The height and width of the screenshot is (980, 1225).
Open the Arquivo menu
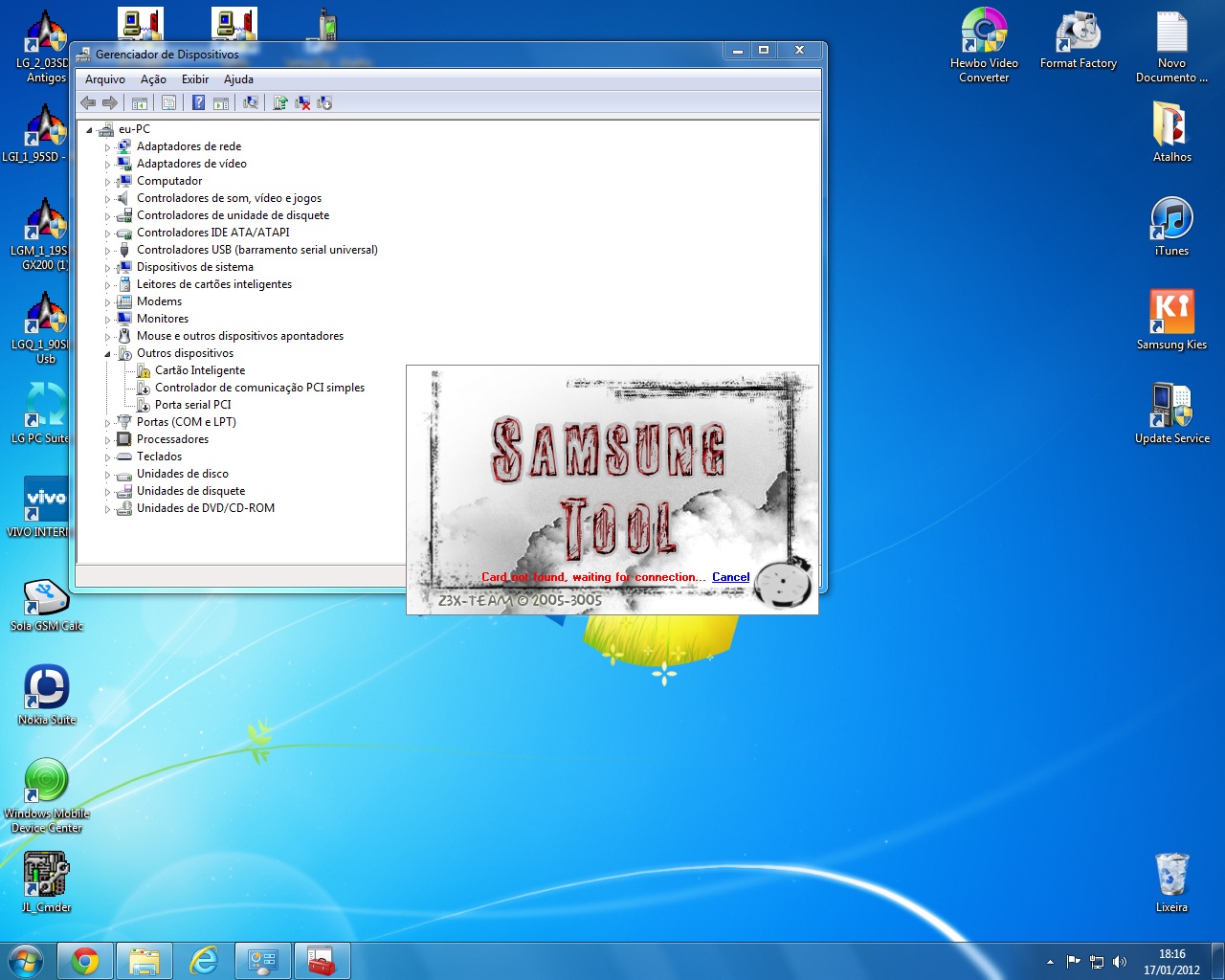105,79
